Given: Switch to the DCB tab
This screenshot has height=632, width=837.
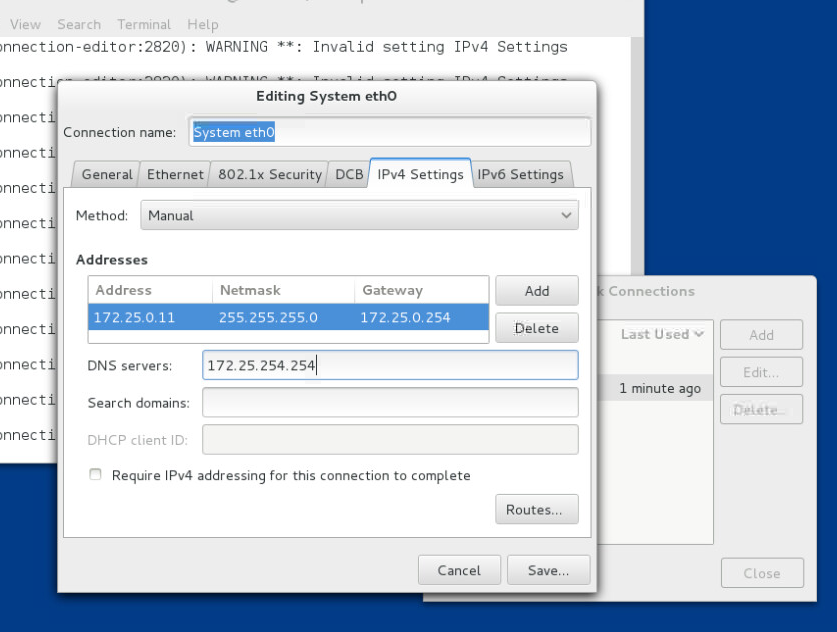Looking at the screenshot, I should click(x=349, y=175).
